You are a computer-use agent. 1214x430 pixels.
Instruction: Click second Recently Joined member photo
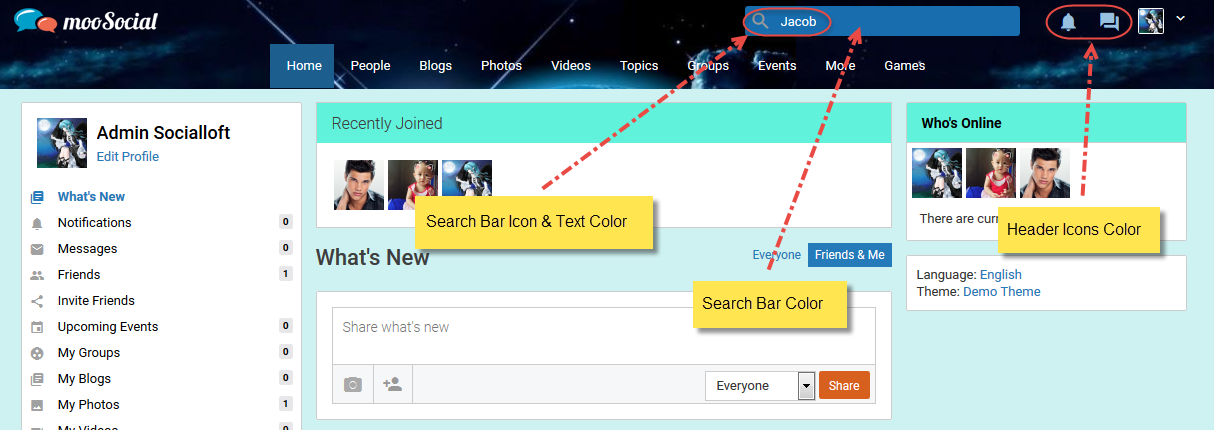413,185
